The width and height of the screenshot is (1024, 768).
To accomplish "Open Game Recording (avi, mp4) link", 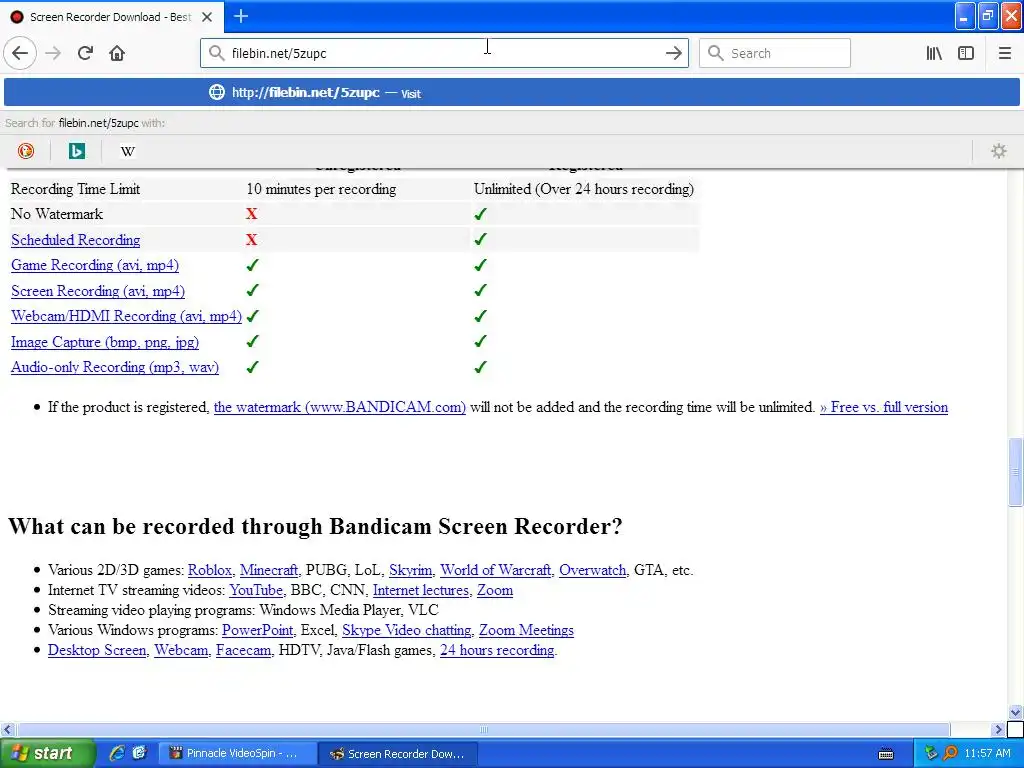I will 95,266.
